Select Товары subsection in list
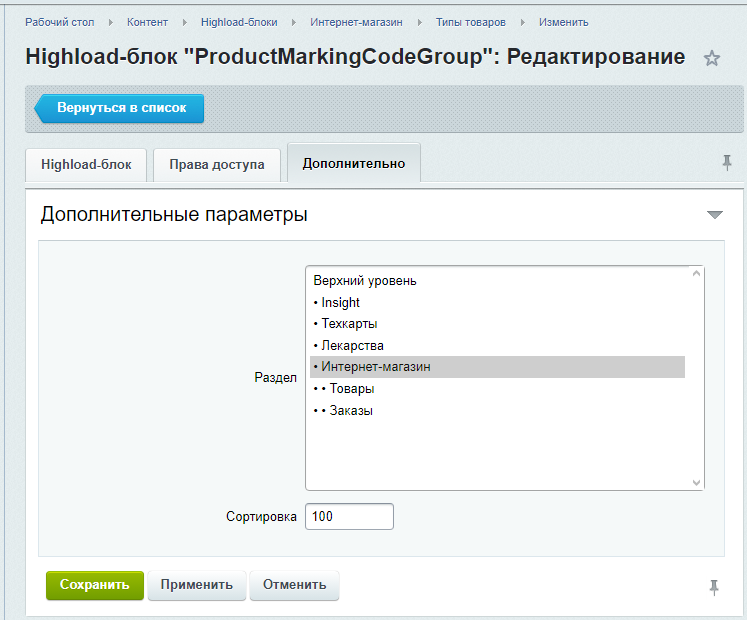747x620 pixels. pos(497,389)
